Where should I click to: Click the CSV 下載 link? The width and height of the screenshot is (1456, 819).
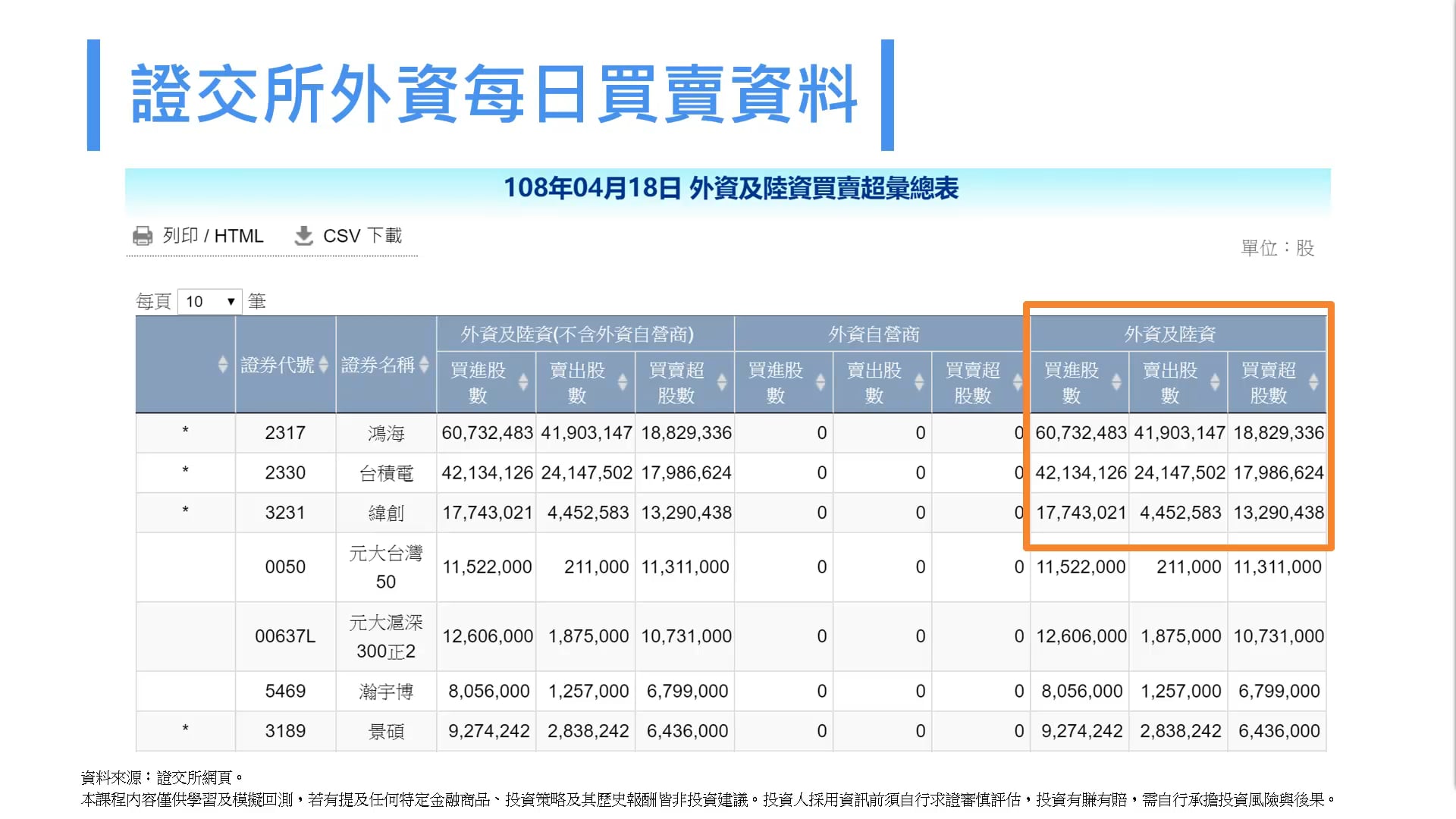pos(362,236)
